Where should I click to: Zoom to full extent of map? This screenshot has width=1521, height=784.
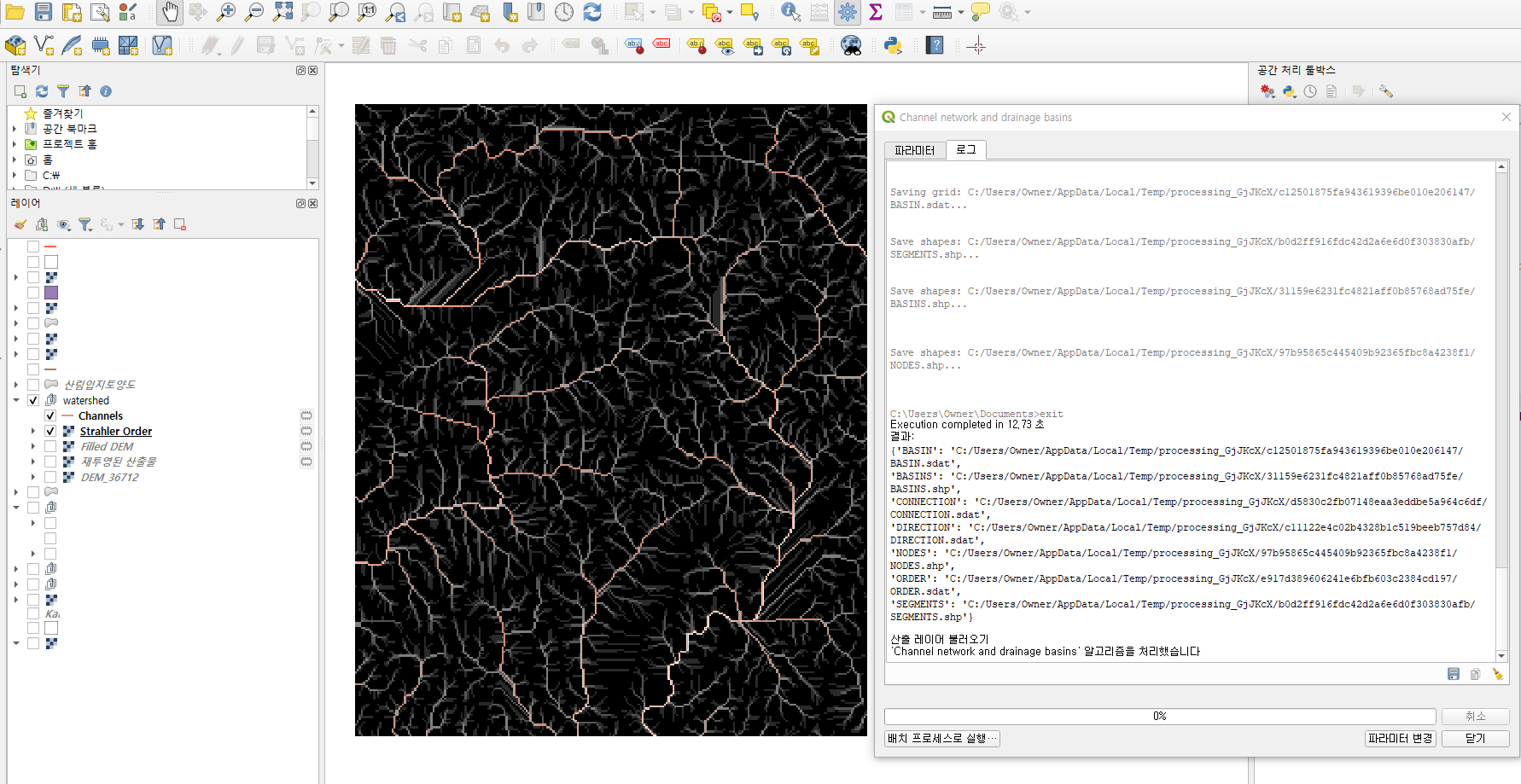[283, 12]
